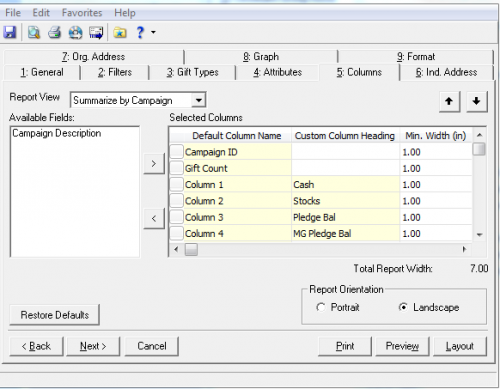Select the Column 4 row selector
Viewport: 500px width, 389px height.
177,233
